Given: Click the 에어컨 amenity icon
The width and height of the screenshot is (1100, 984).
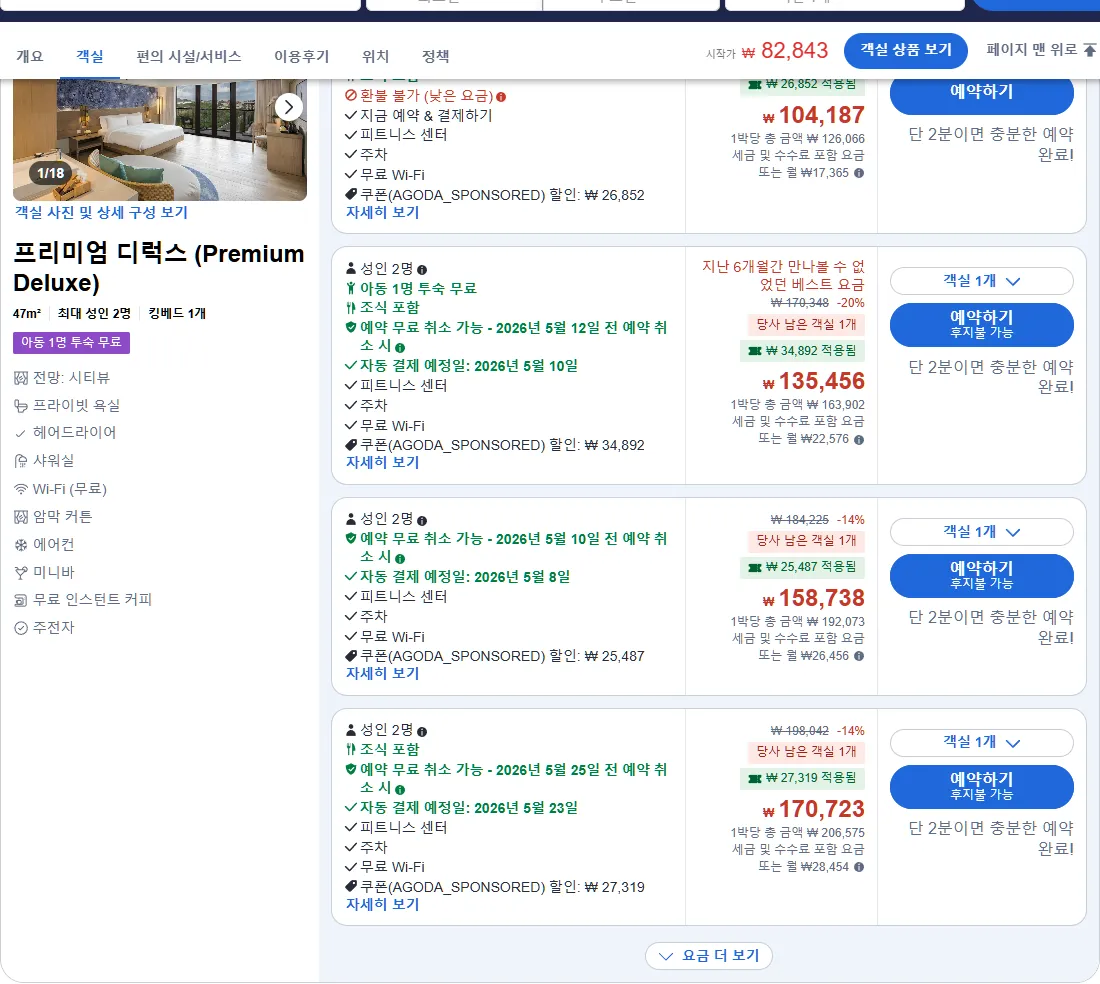Looking at the screenshot, I should click(x=21, y=545).
